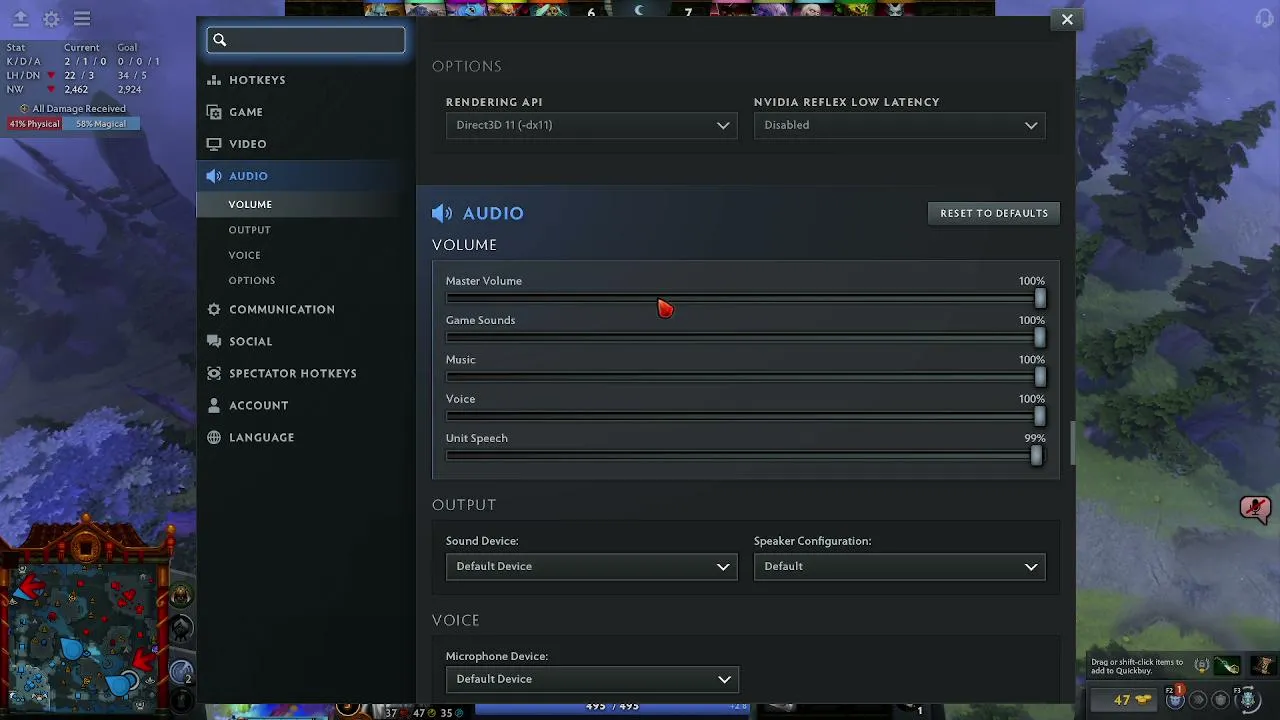This screenshot has width=1280, height=720.
Task: Open the Rendering API dropdown
Action: [x=591, y=125]
